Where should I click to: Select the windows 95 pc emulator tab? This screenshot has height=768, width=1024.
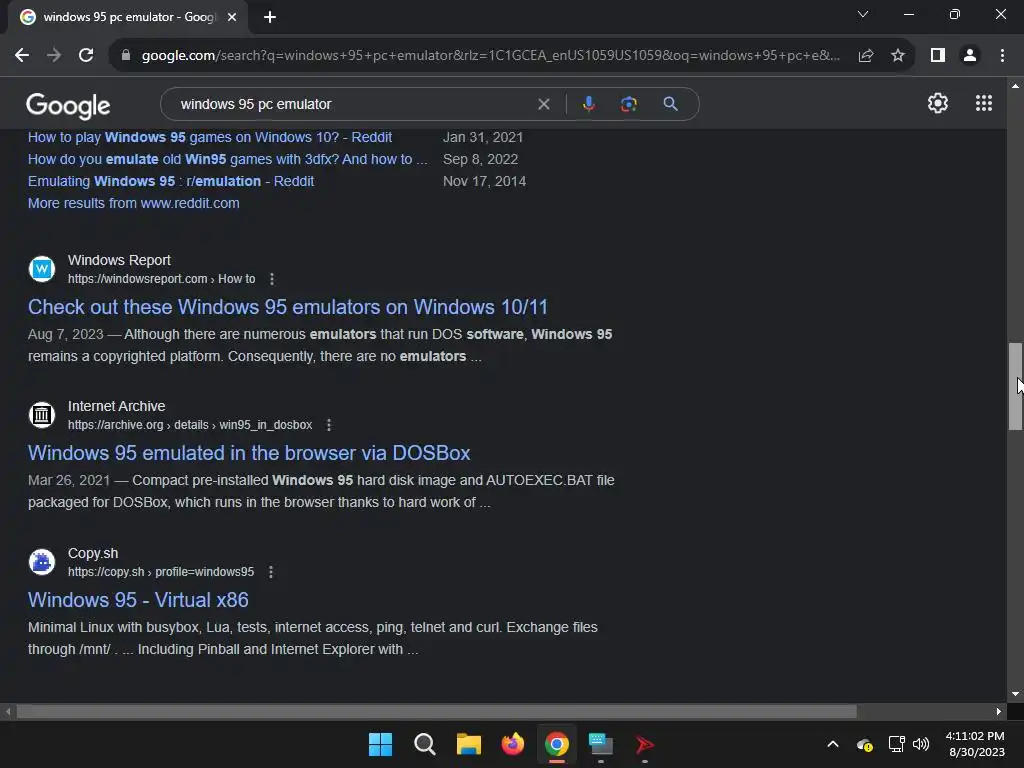pyautogui.click(x=129, y=17)
